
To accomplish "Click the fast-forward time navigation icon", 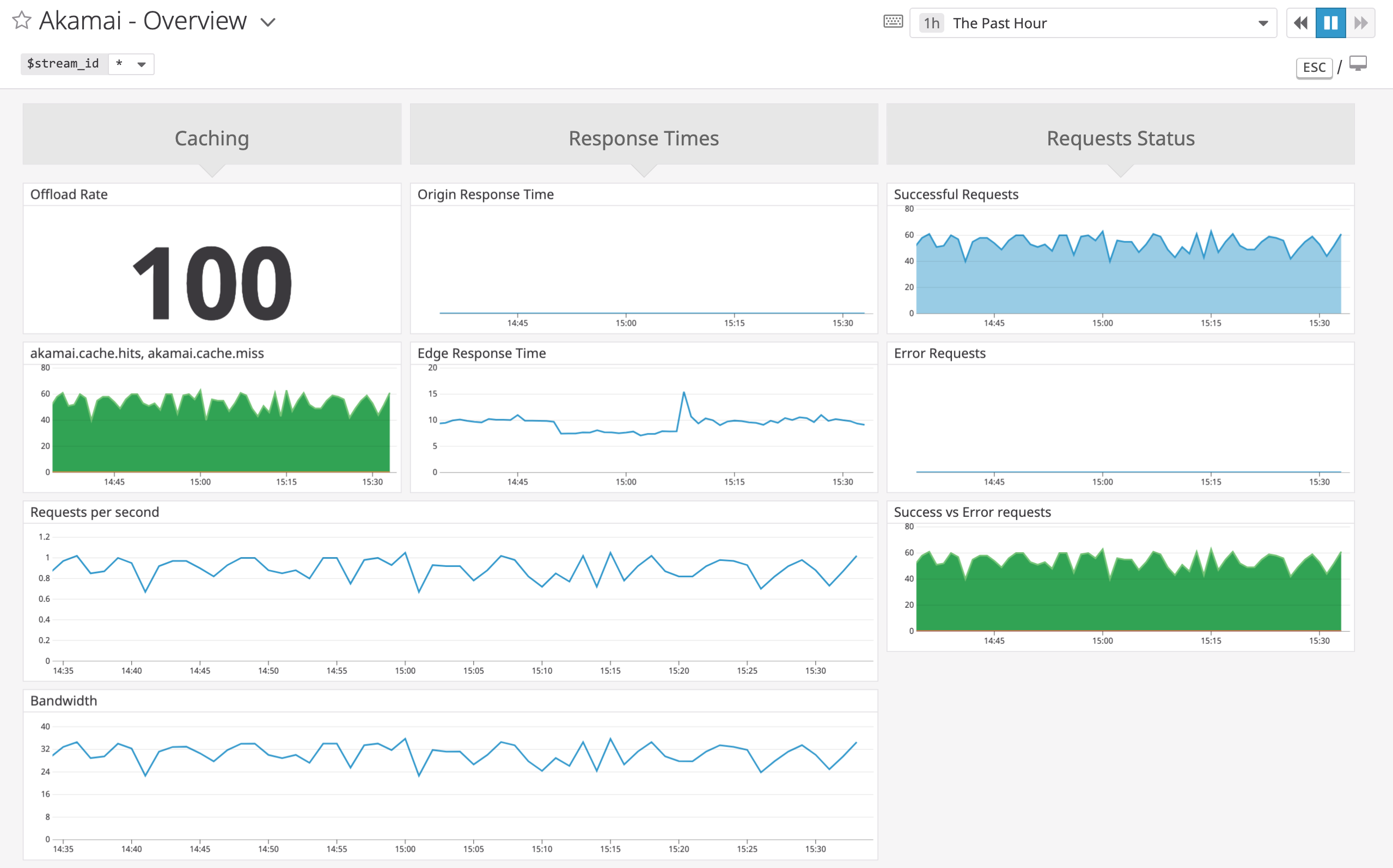I will (x=1361, y=22).
